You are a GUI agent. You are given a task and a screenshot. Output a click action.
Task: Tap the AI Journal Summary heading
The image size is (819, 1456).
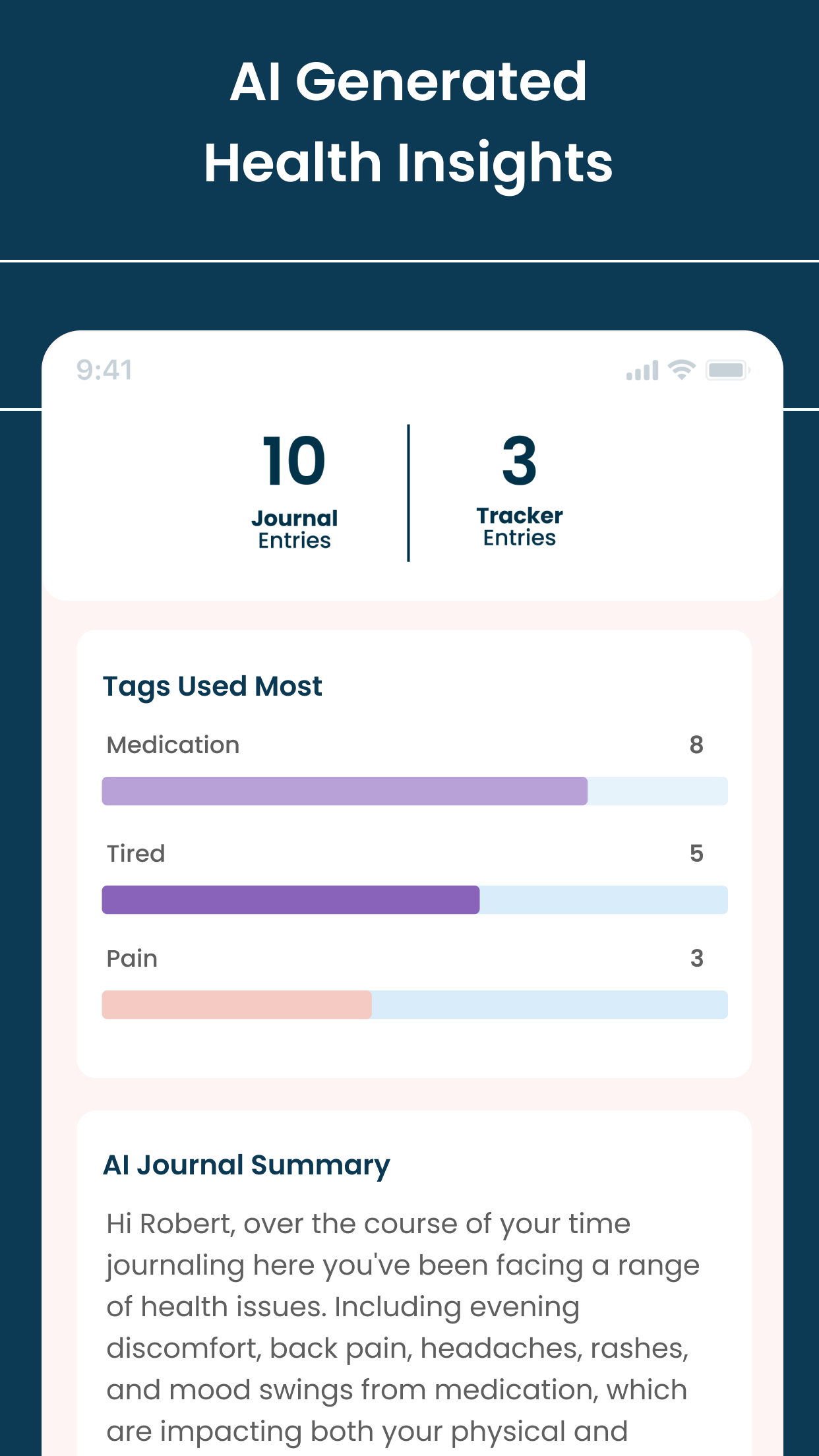coord(247,1165)
